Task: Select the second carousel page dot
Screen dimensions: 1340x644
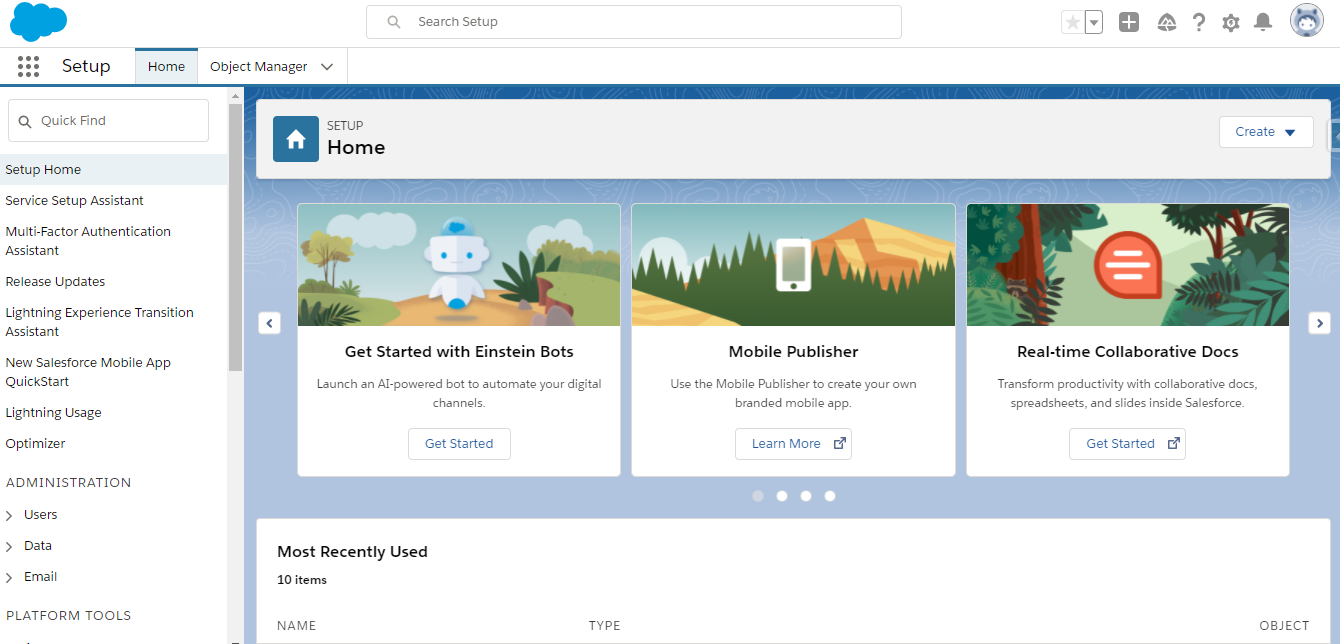Action: [782, 496]
